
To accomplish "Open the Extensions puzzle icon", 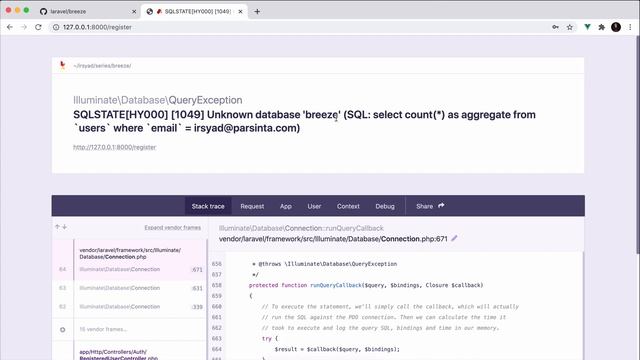I will (x=602, y=27).
